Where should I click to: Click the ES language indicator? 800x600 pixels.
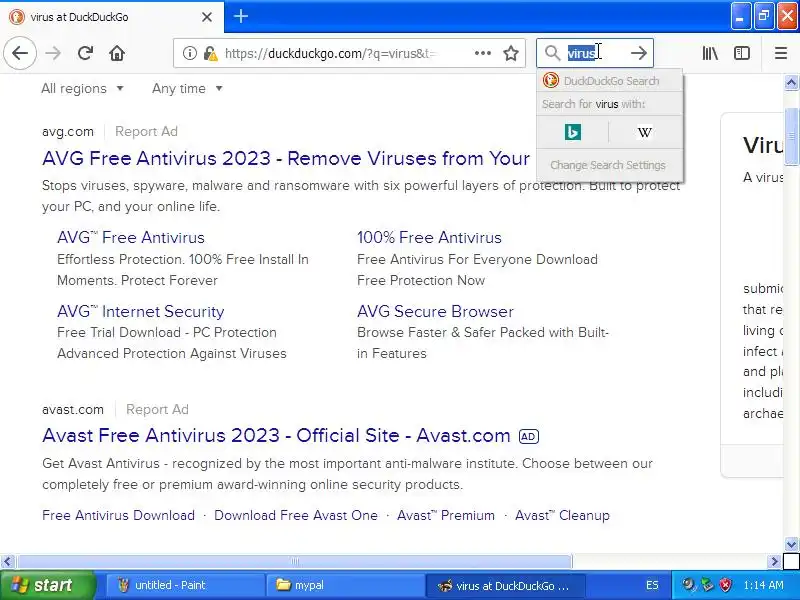(652, 585)
